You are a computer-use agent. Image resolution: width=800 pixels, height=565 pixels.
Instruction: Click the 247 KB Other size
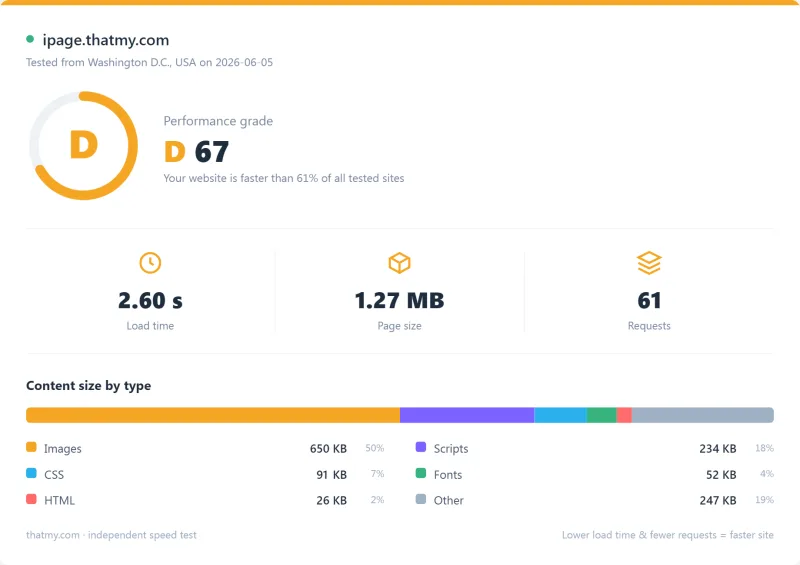[x=718, y=500]
